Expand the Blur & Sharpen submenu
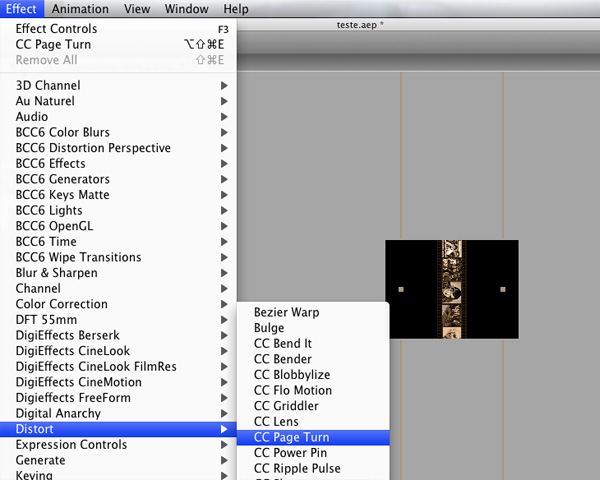The height and width of the screenshot is (480, 600). pyautogui.click(x=57, y=273)
